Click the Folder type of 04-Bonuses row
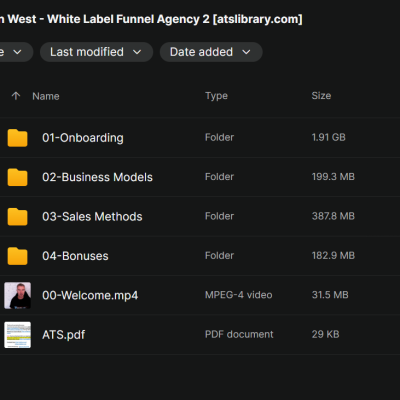This screenshot has height=400, width=400. 219,255
